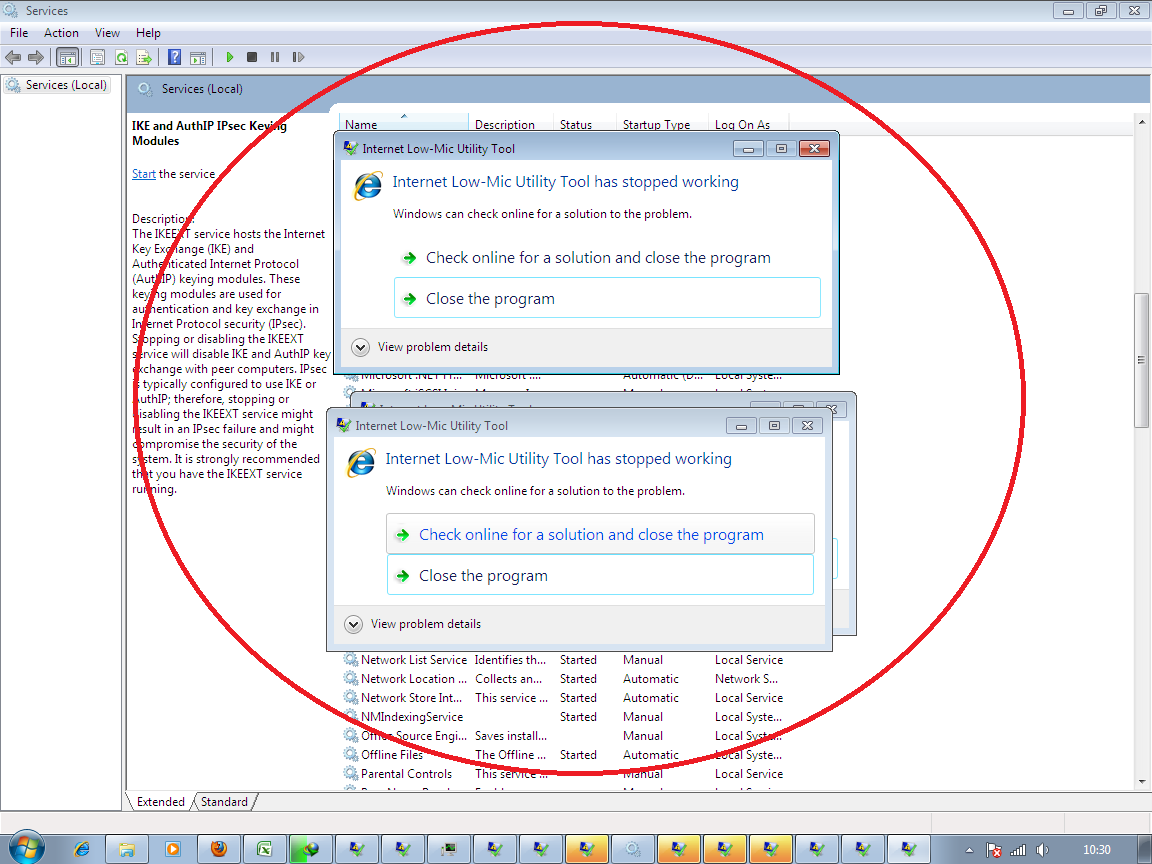Click 'Saves install...' description cell
Screen dimensions: 1152x864
coord(511,735)
